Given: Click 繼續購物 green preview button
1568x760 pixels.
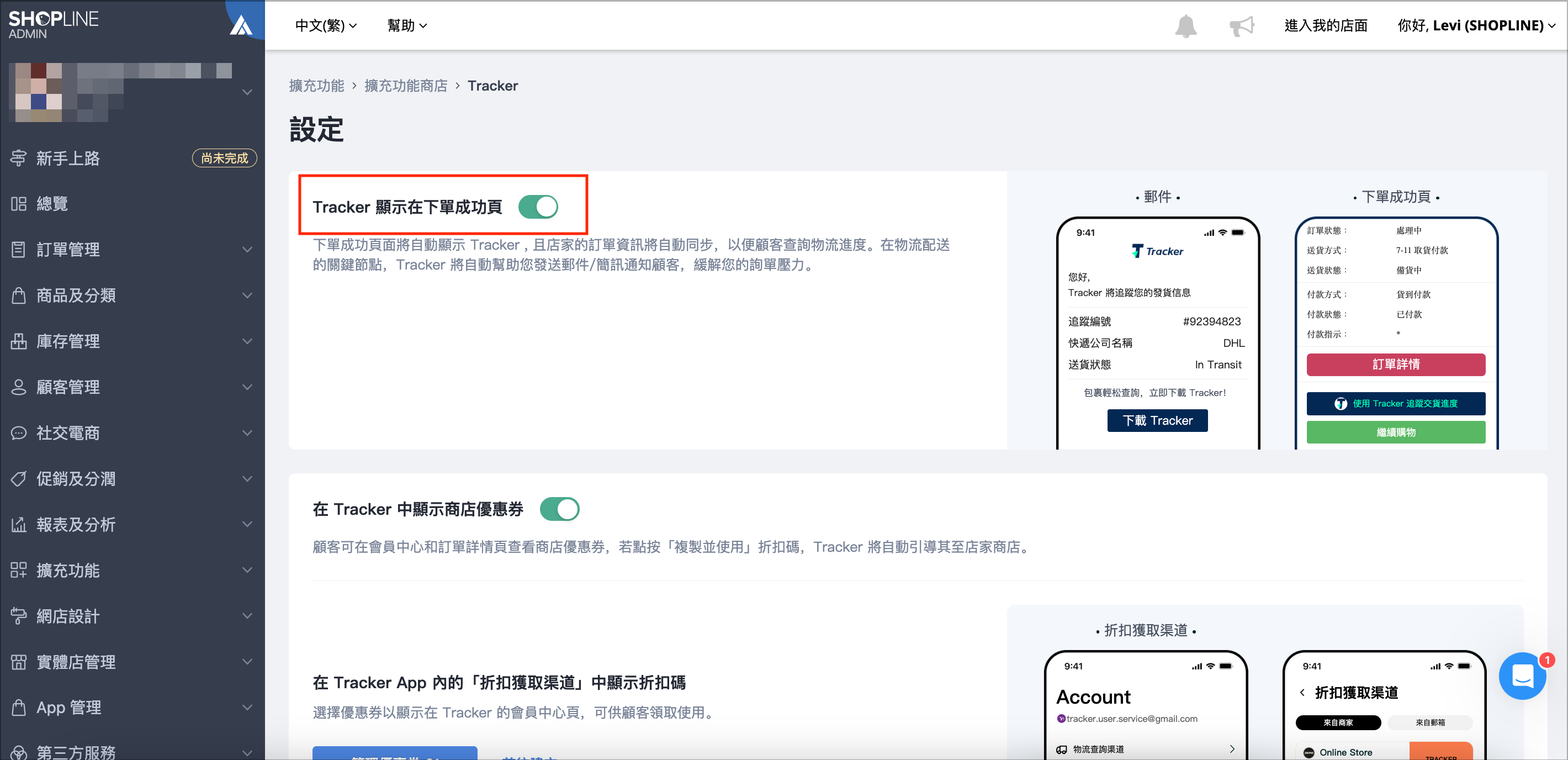Looking at the screenshot, I should click(x=1395, y=432).
